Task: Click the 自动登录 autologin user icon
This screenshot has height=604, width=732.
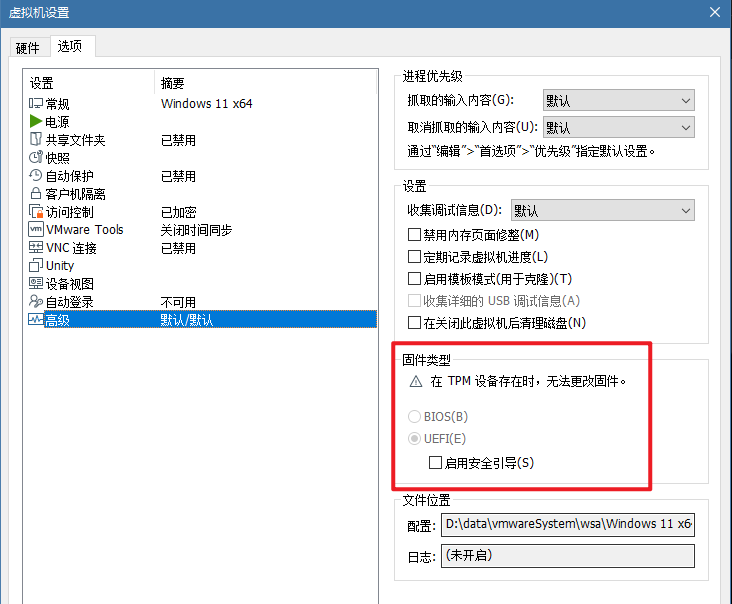Action: tap(35, 302)
